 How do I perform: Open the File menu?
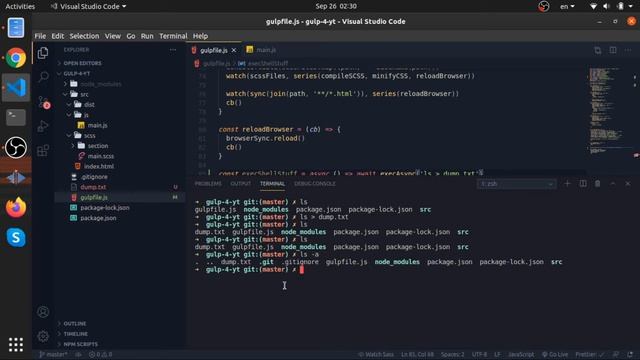tap(40, 36)
